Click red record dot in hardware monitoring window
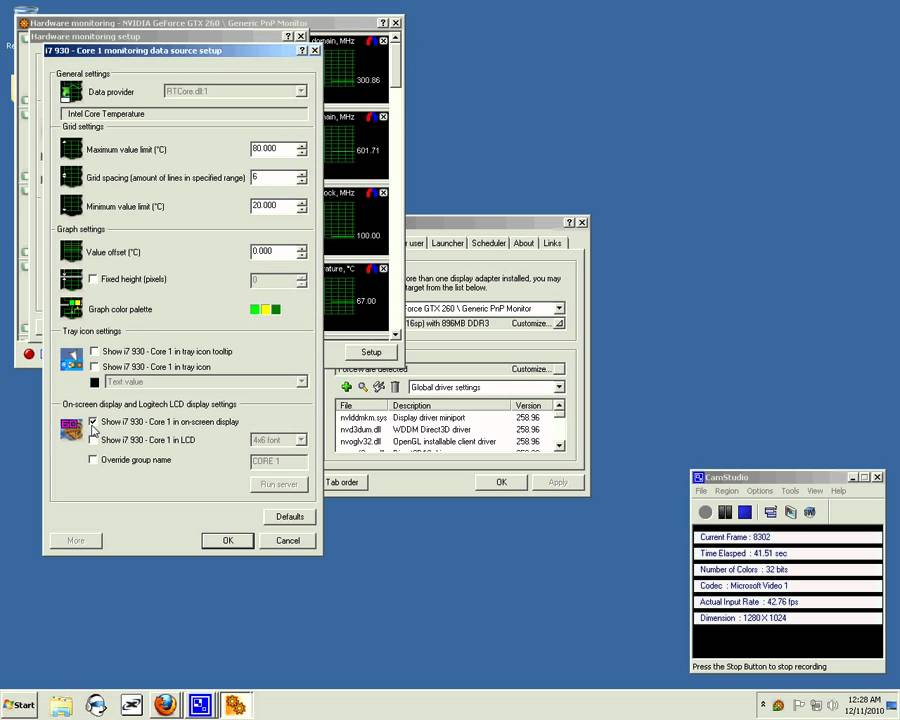 (x=29, y=354)
